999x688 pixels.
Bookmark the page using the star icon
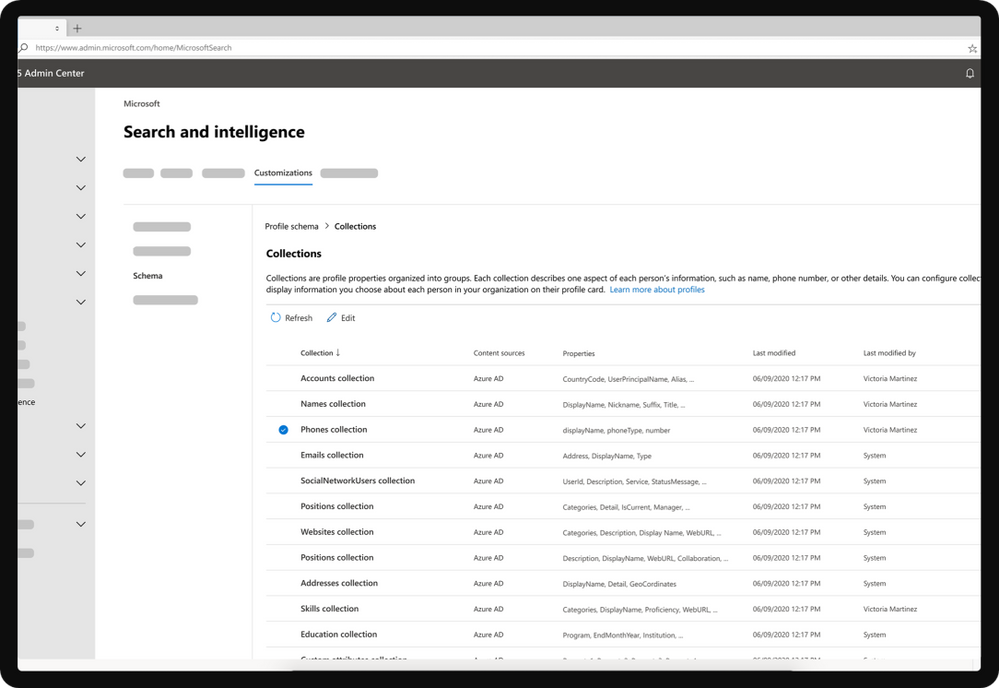971,47
